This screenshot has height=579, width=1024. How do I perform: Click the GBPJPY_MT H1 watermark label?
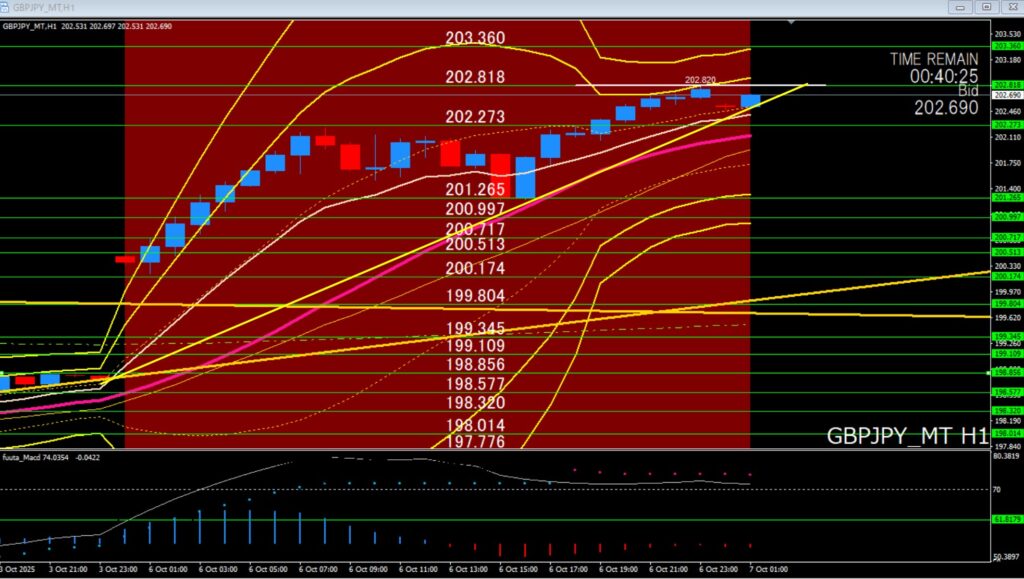[x=907, y=436]
